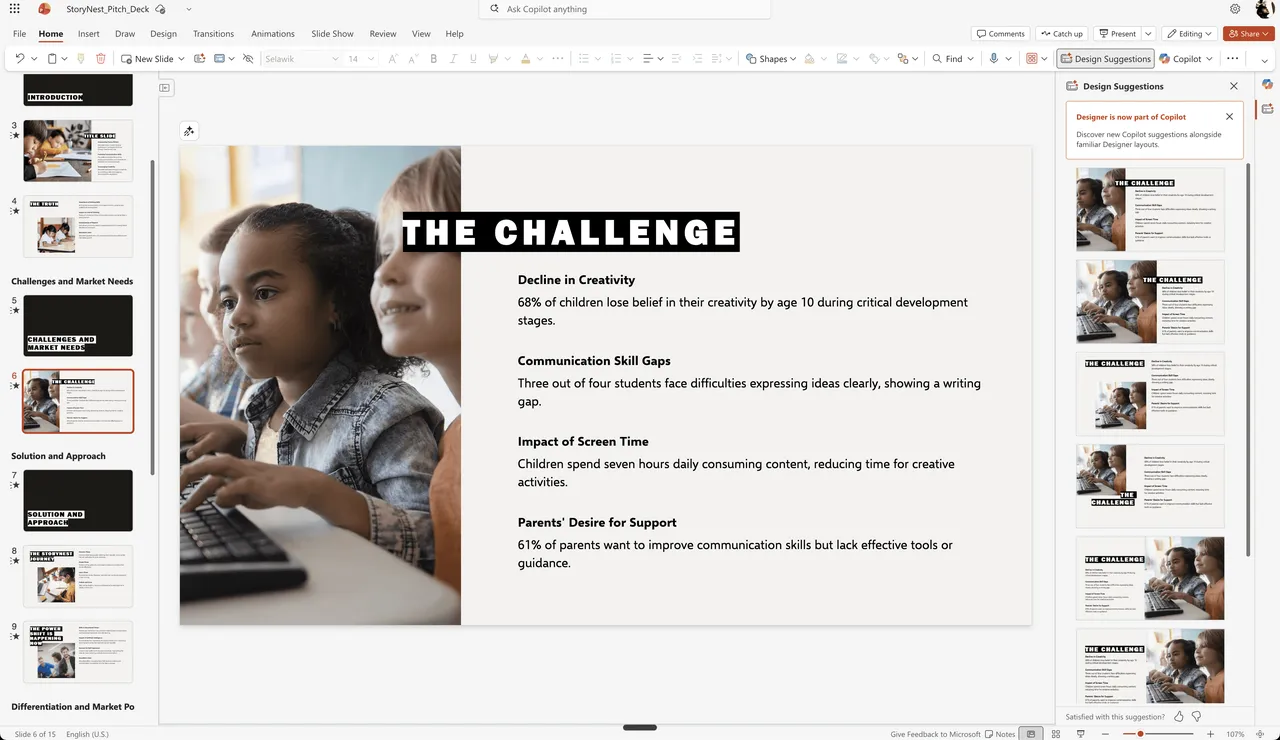1280x740 pixels.
Task: Click the Undo arrow icon
Action: (x=20, y=59)
